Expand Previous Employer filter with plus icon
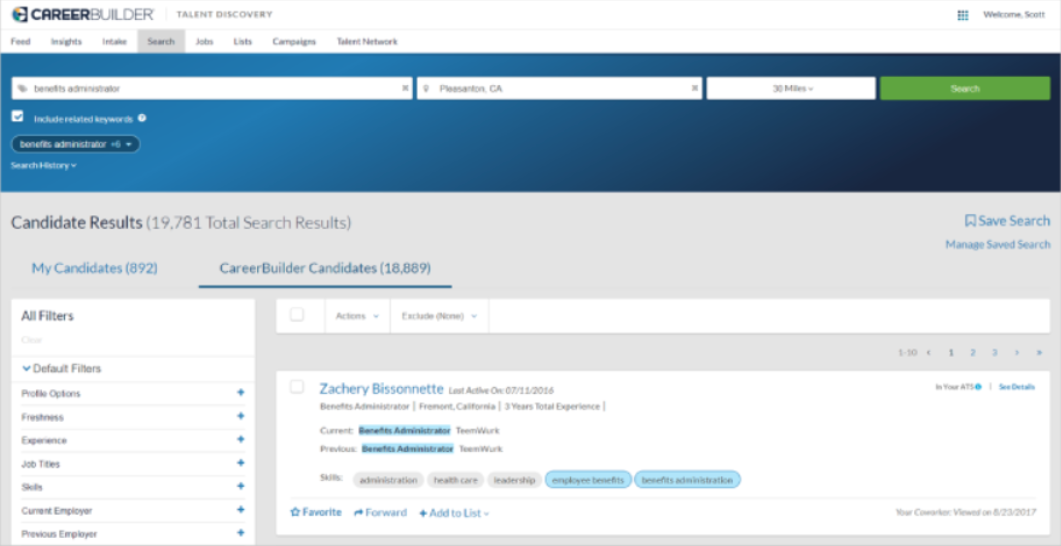 [240, 532]
